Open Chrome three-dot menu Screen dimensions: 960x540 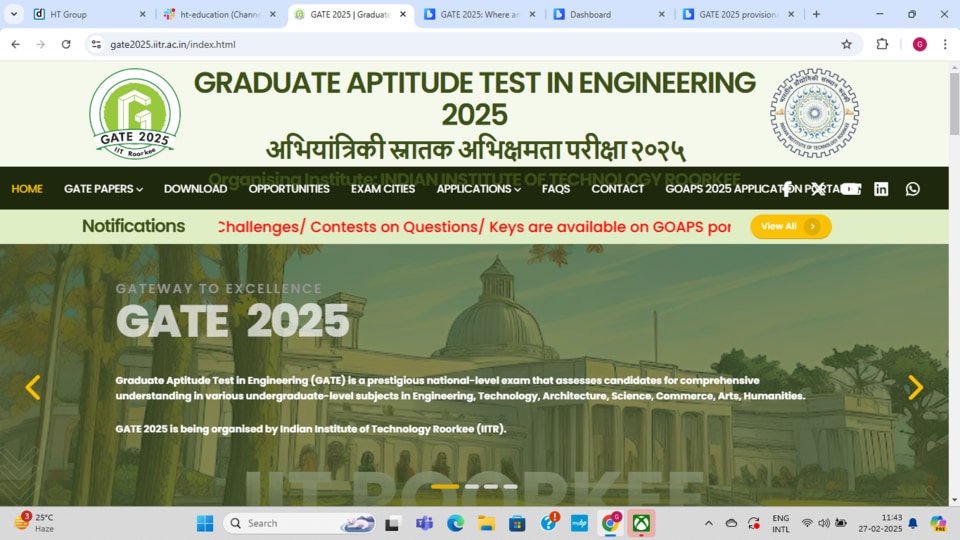pyautogui.click(x=945, y=44)
